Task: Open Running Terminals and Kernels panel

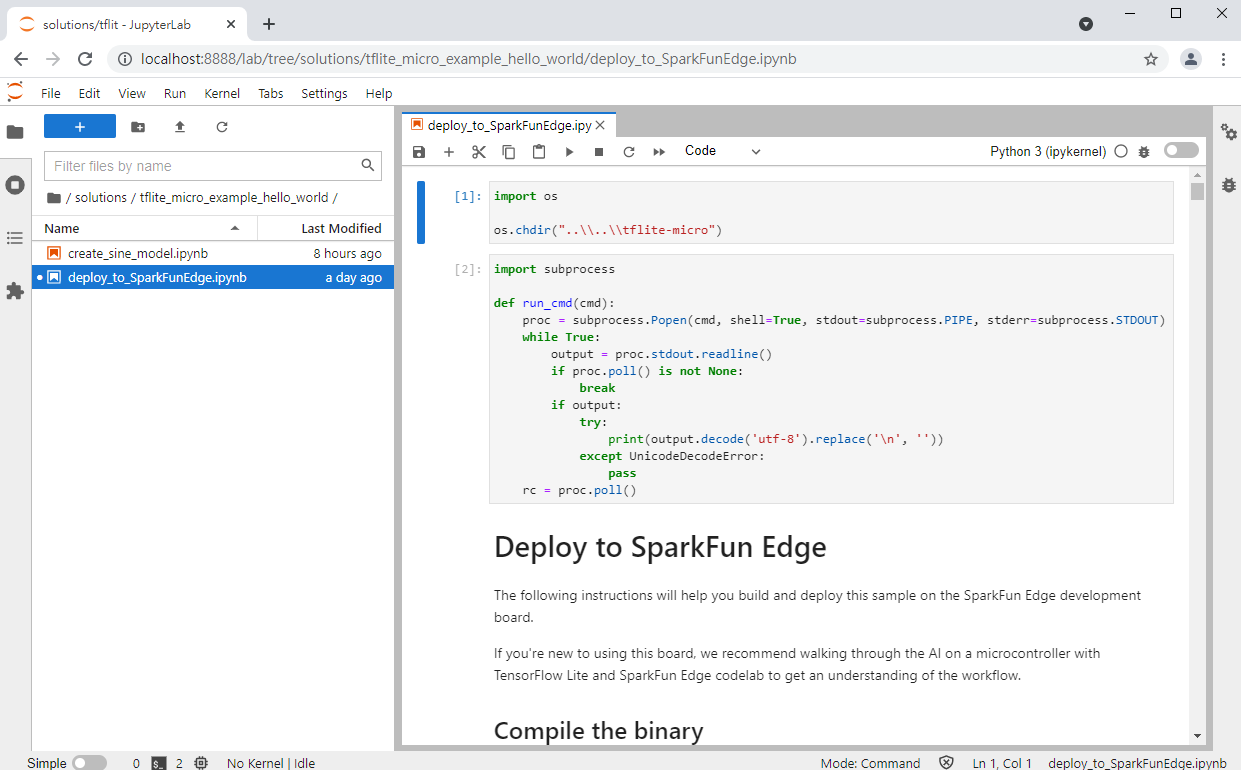Action: pos(15,185)
